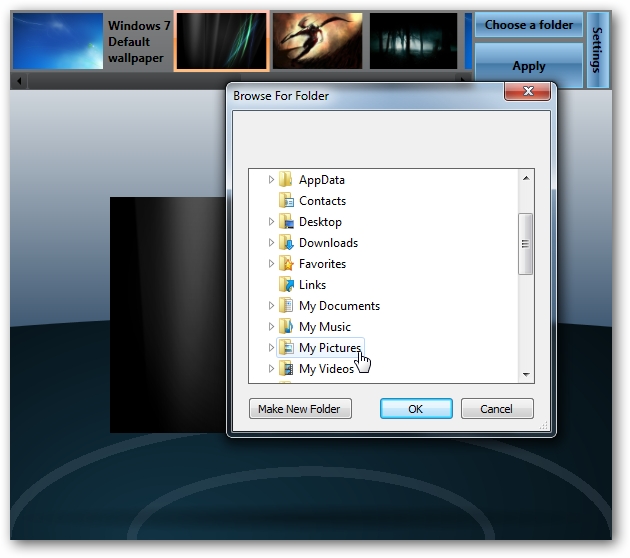
Task: Expand the Favorites folder tree node
Action: 271,263
